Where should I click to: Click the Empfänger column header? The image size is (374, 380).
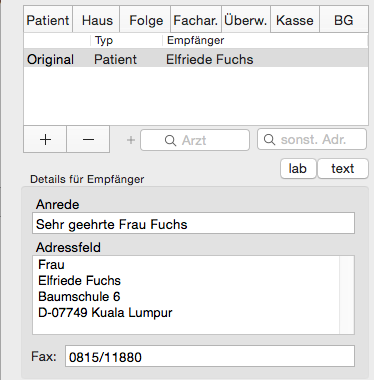pos(195,40)
